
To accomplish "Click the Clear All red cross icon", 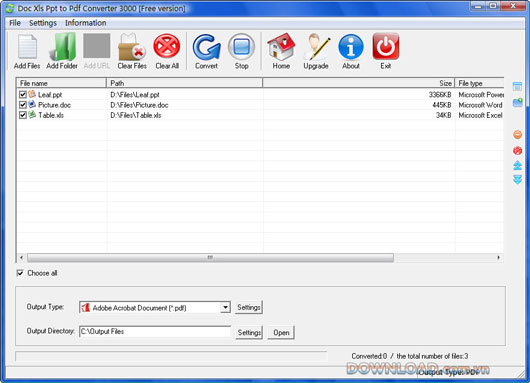I will [167, 46].
